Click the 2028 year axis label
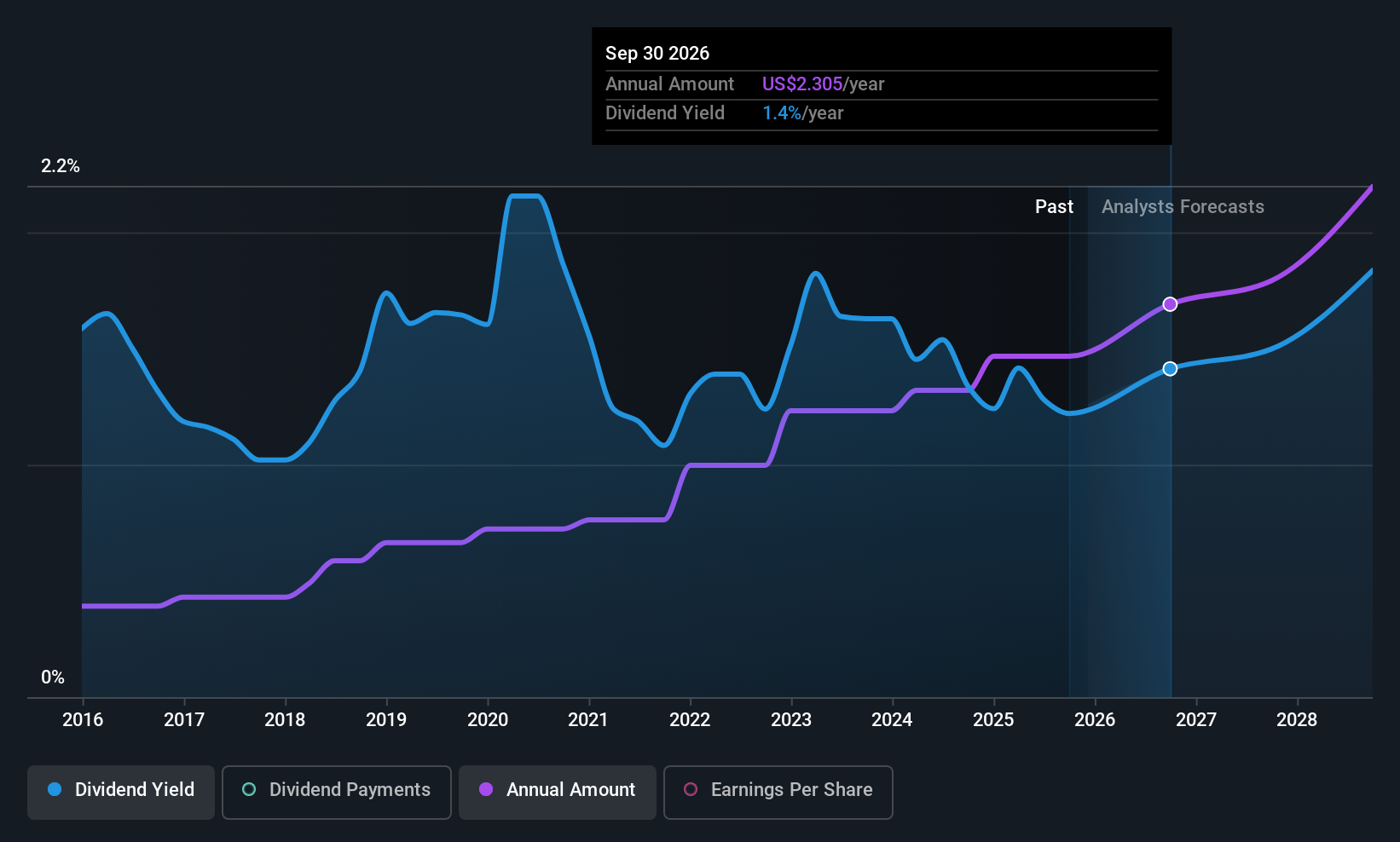 click(x=1297, y=720)
